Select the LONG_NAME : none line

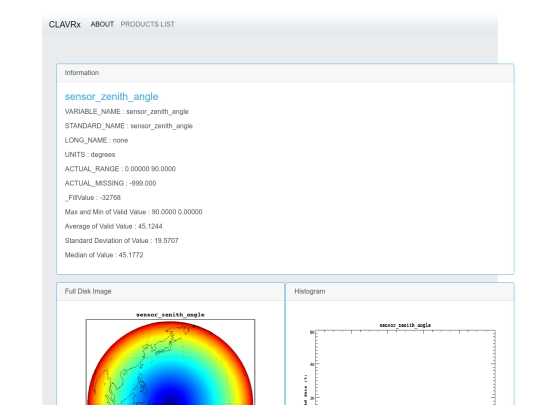(96, 140)
